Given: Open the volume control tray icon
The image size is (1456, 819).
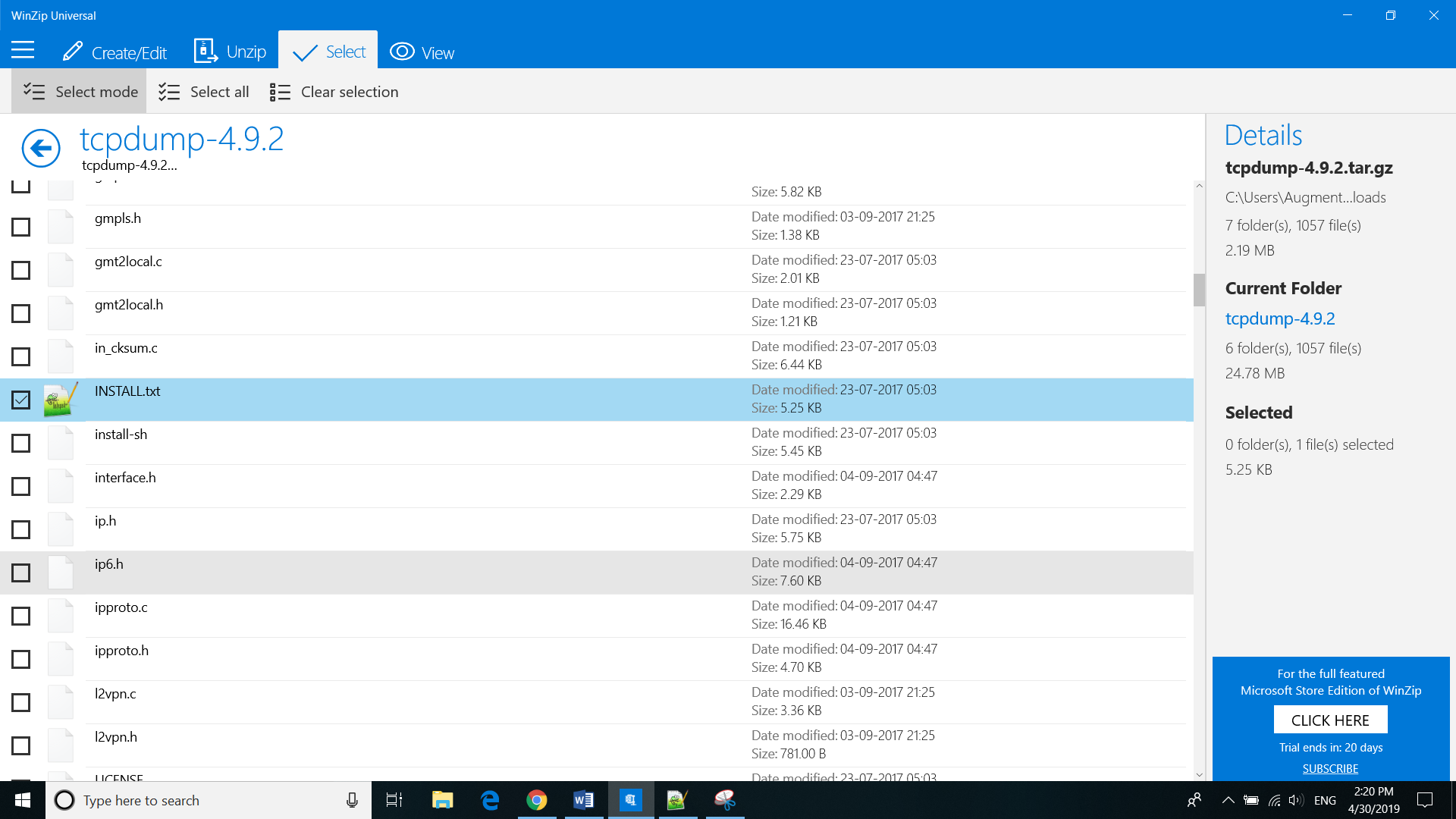Looking at the screenshot, I should point(1296,800).
